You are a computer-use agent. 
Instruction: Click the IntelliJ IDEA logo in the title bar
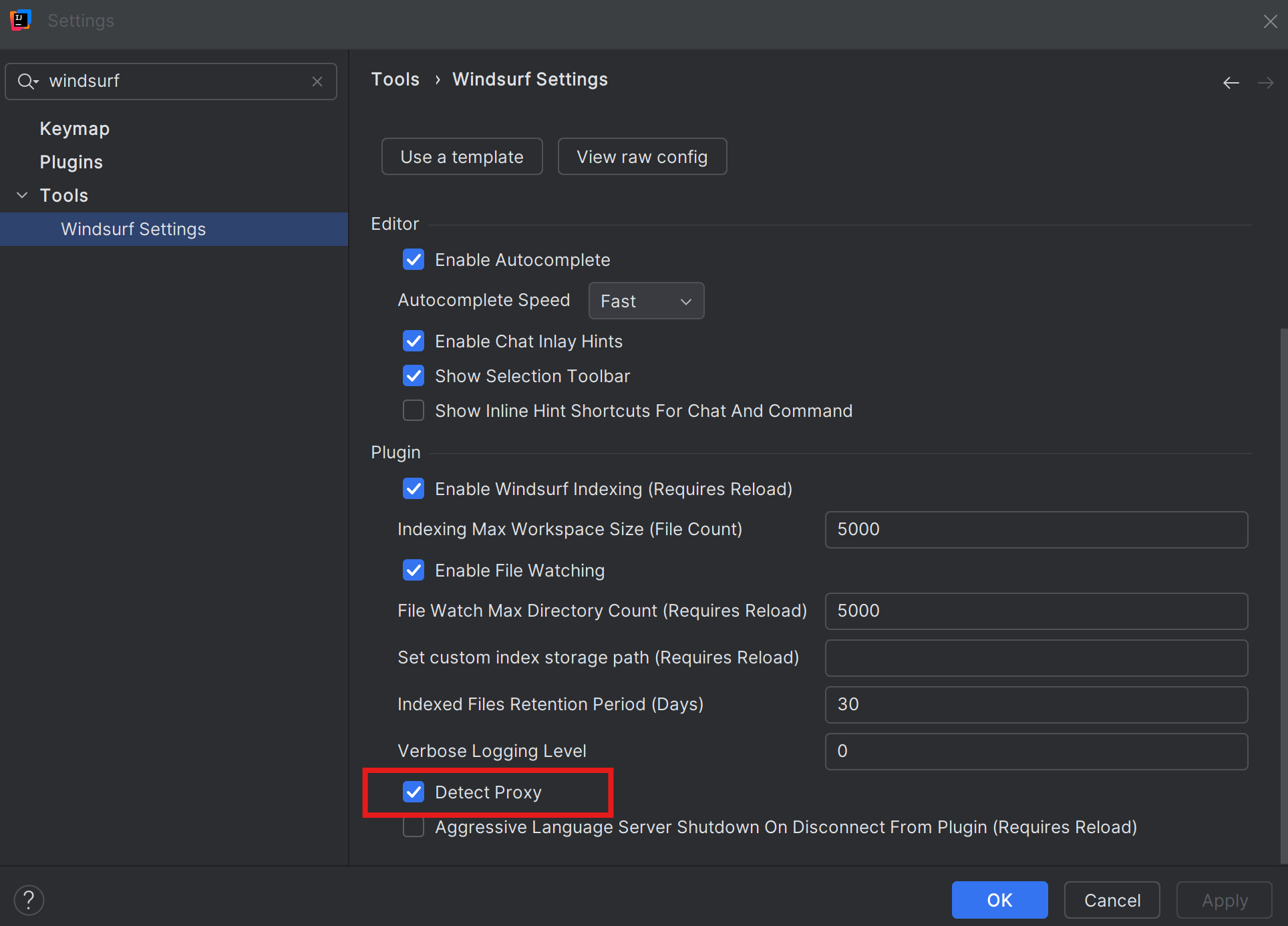coord(20,20)
